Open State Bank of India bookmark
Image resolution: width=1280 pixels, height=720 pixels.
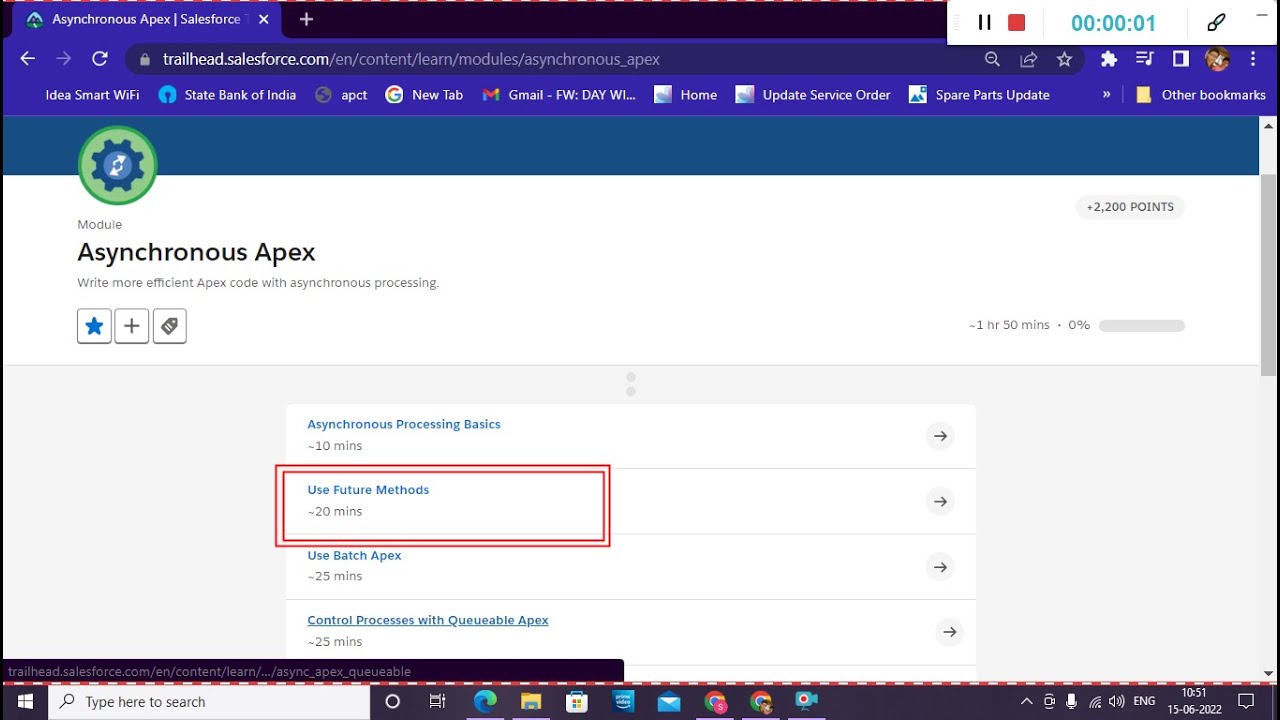228,95
